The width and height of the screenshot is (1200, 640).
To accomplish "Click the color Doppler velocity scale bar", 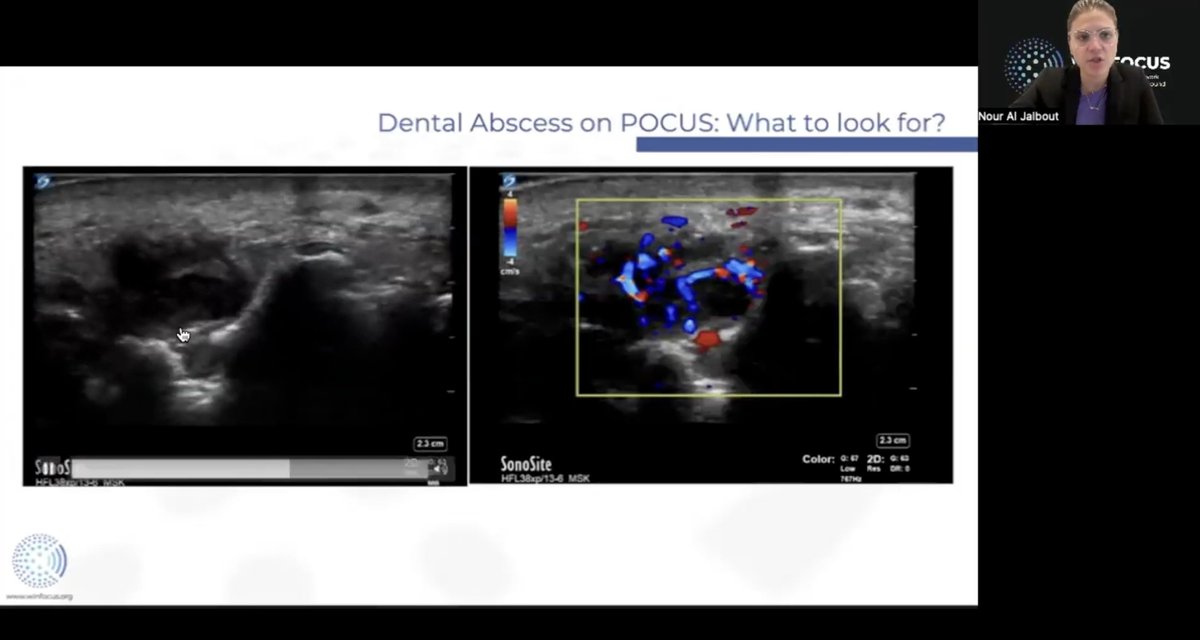I will click(510, 226).
